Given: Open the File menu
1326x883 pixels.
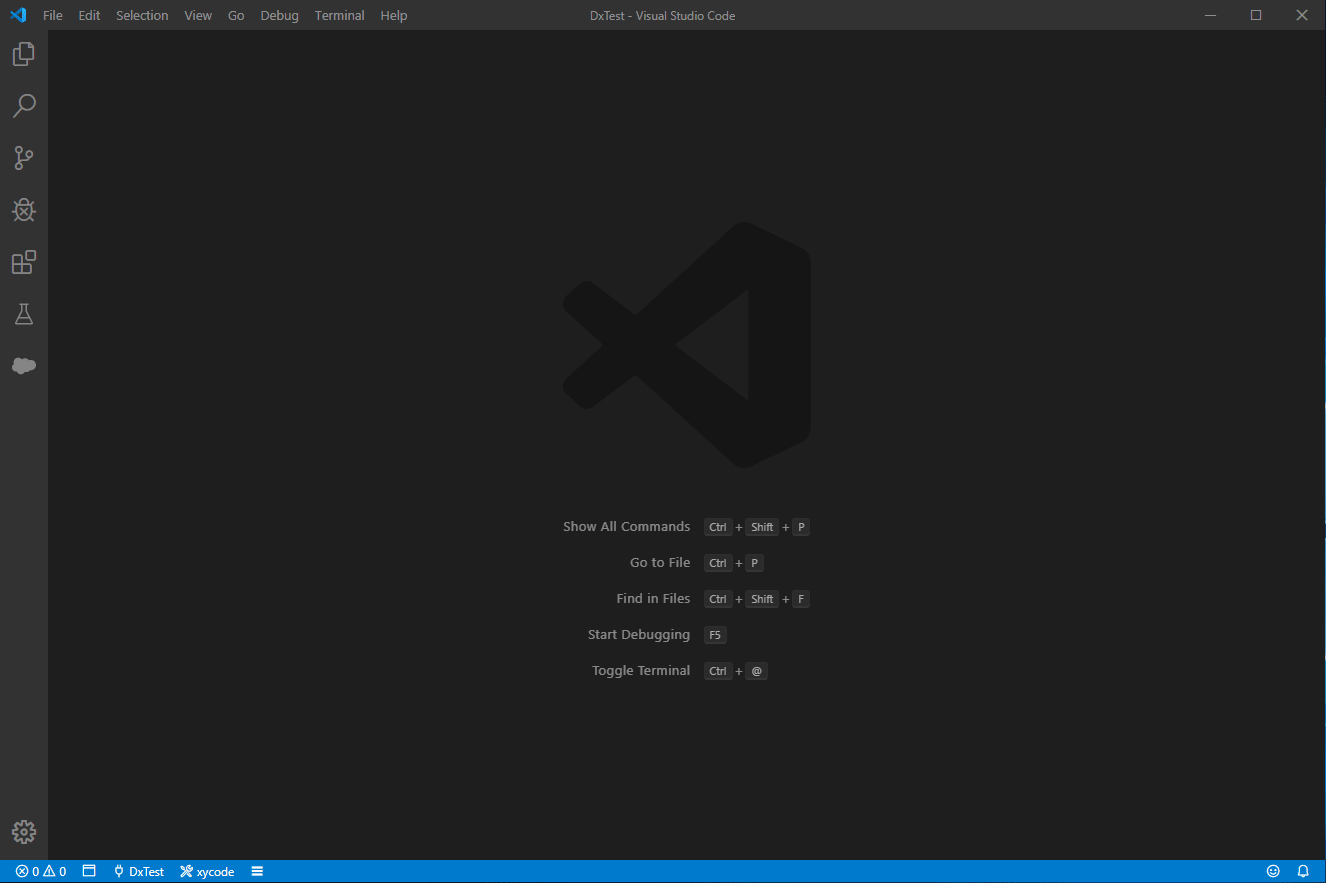Looking at the screenshot, I should tap(53, 15).
